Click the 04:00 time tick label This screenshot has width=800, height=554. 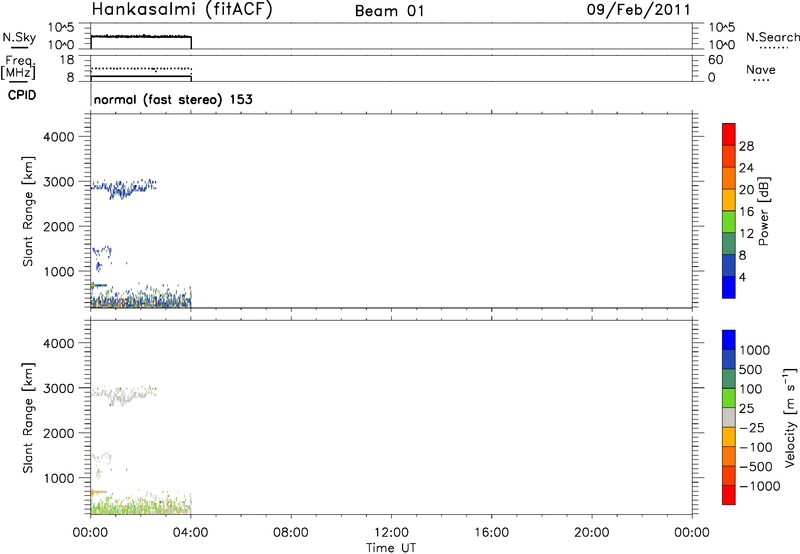tap(190, 533)
